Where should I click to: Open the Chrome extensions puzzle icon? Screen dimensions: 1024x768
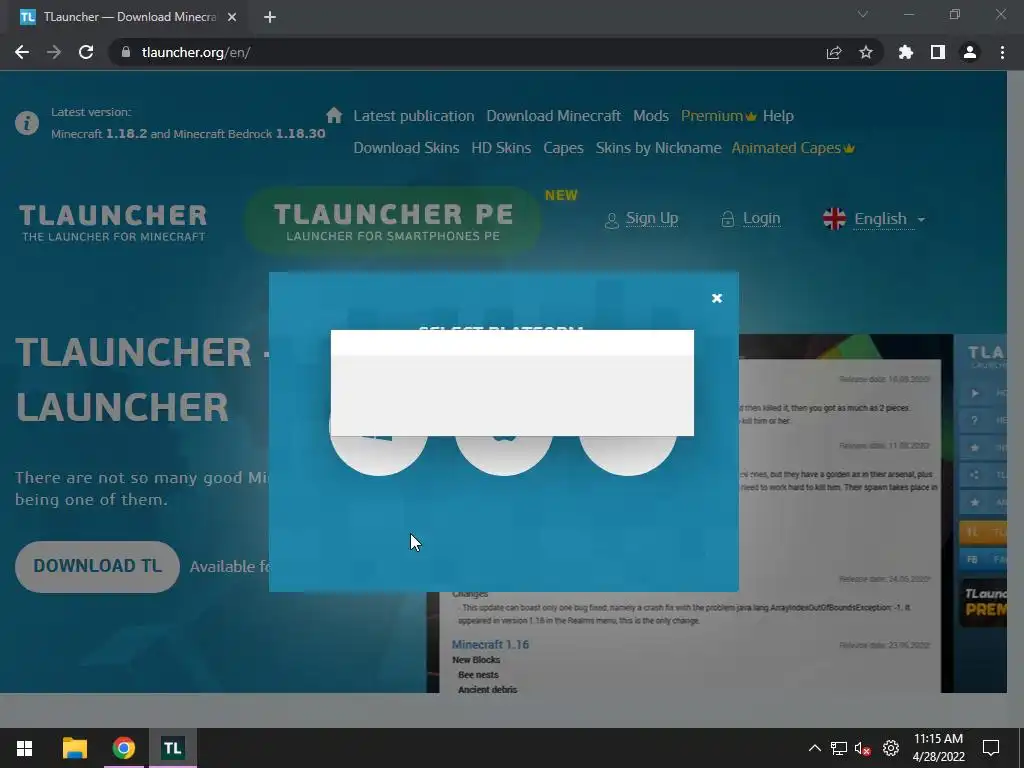click(906, 52)
